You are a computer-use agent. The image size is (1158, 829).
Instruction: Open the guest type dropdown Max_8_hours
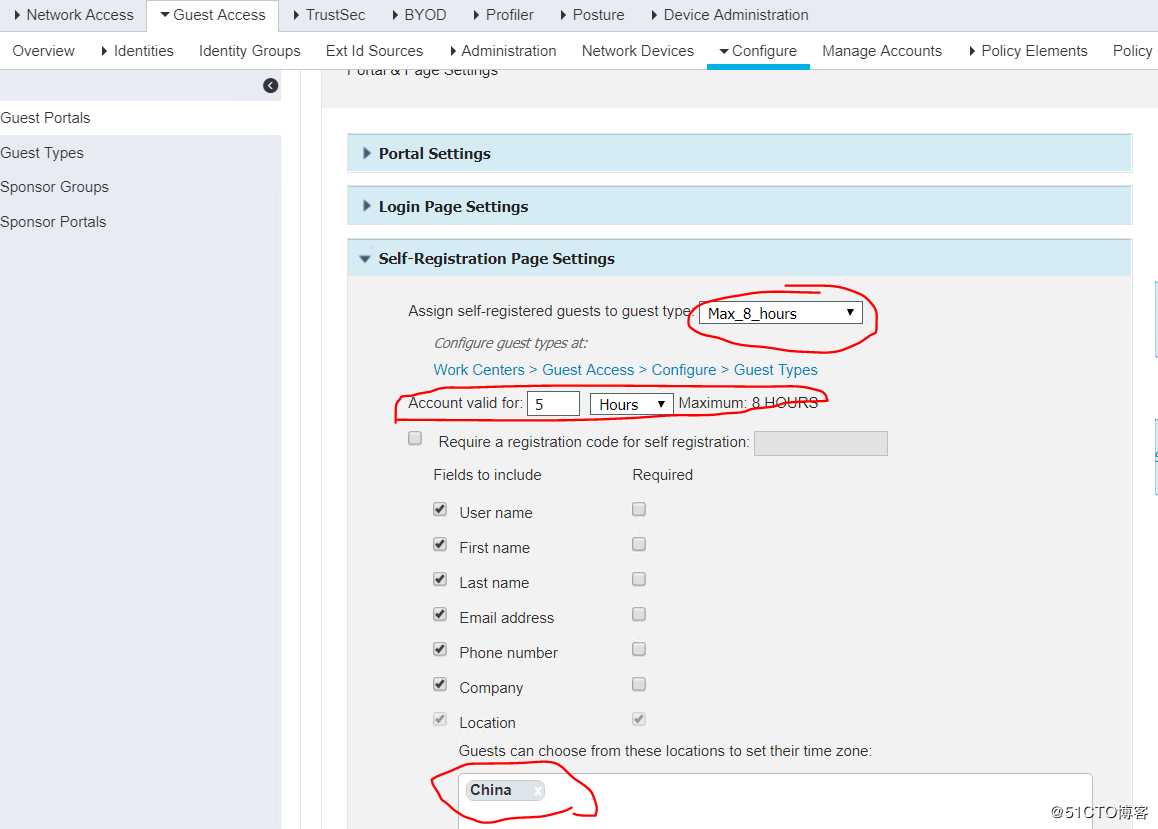click(781, 313)
